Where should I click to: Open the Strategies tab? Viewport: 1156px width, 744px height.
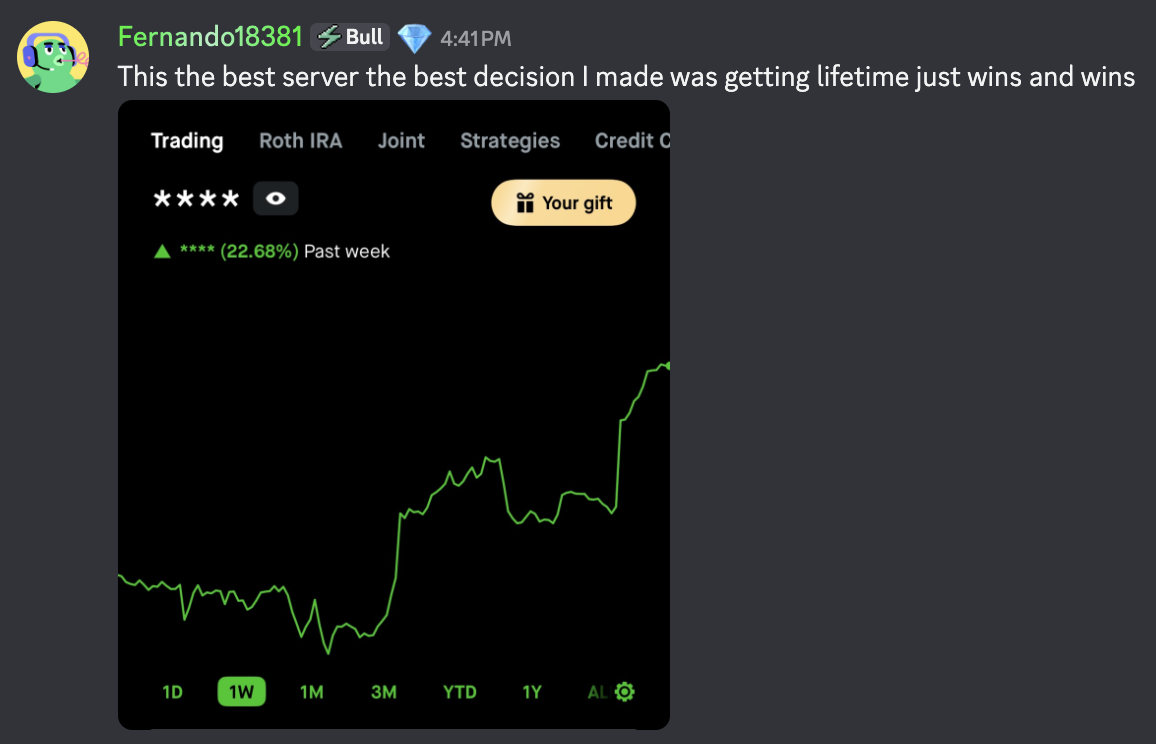click(510, 141)
